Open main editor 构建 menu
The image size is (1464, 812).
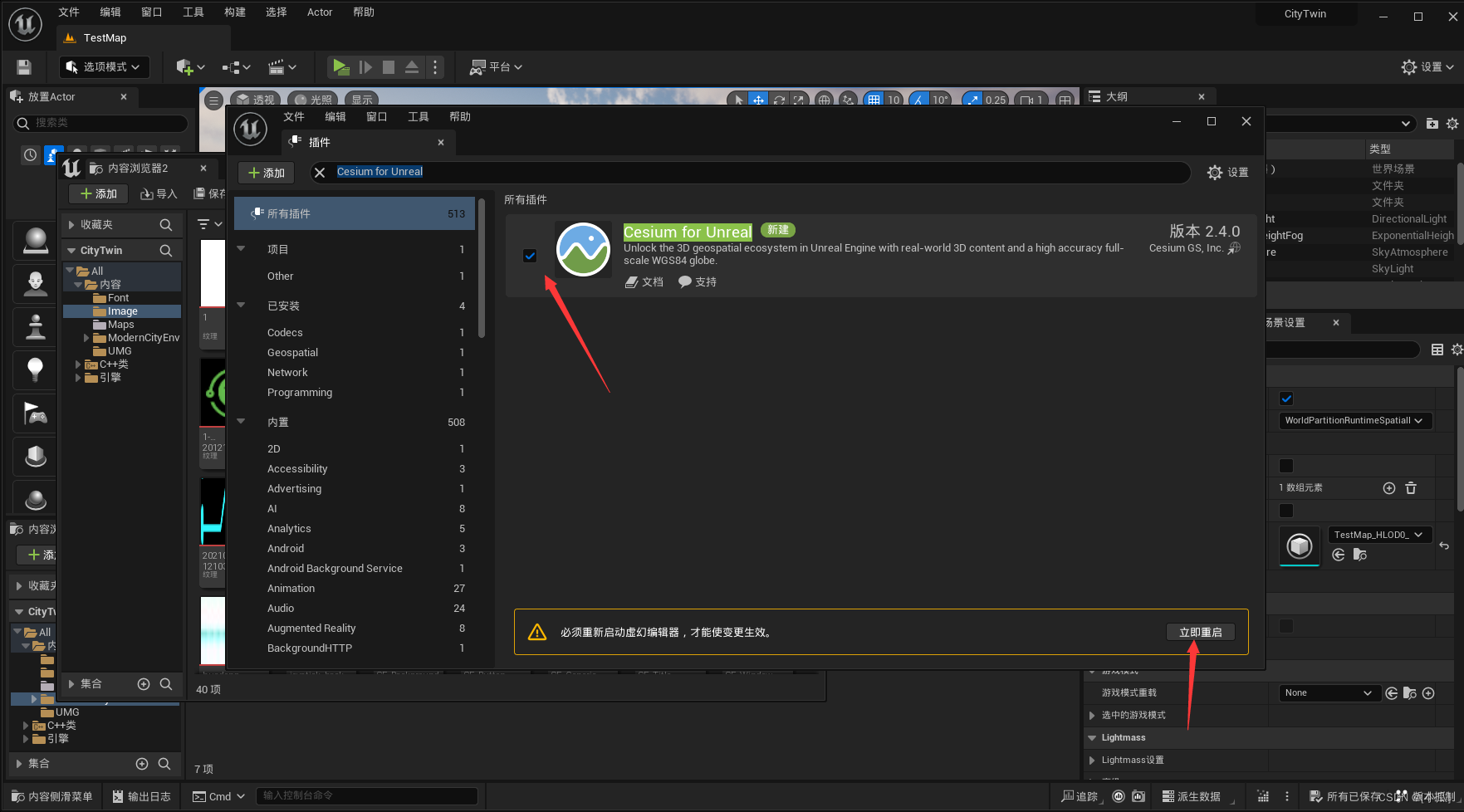(235, 12)
